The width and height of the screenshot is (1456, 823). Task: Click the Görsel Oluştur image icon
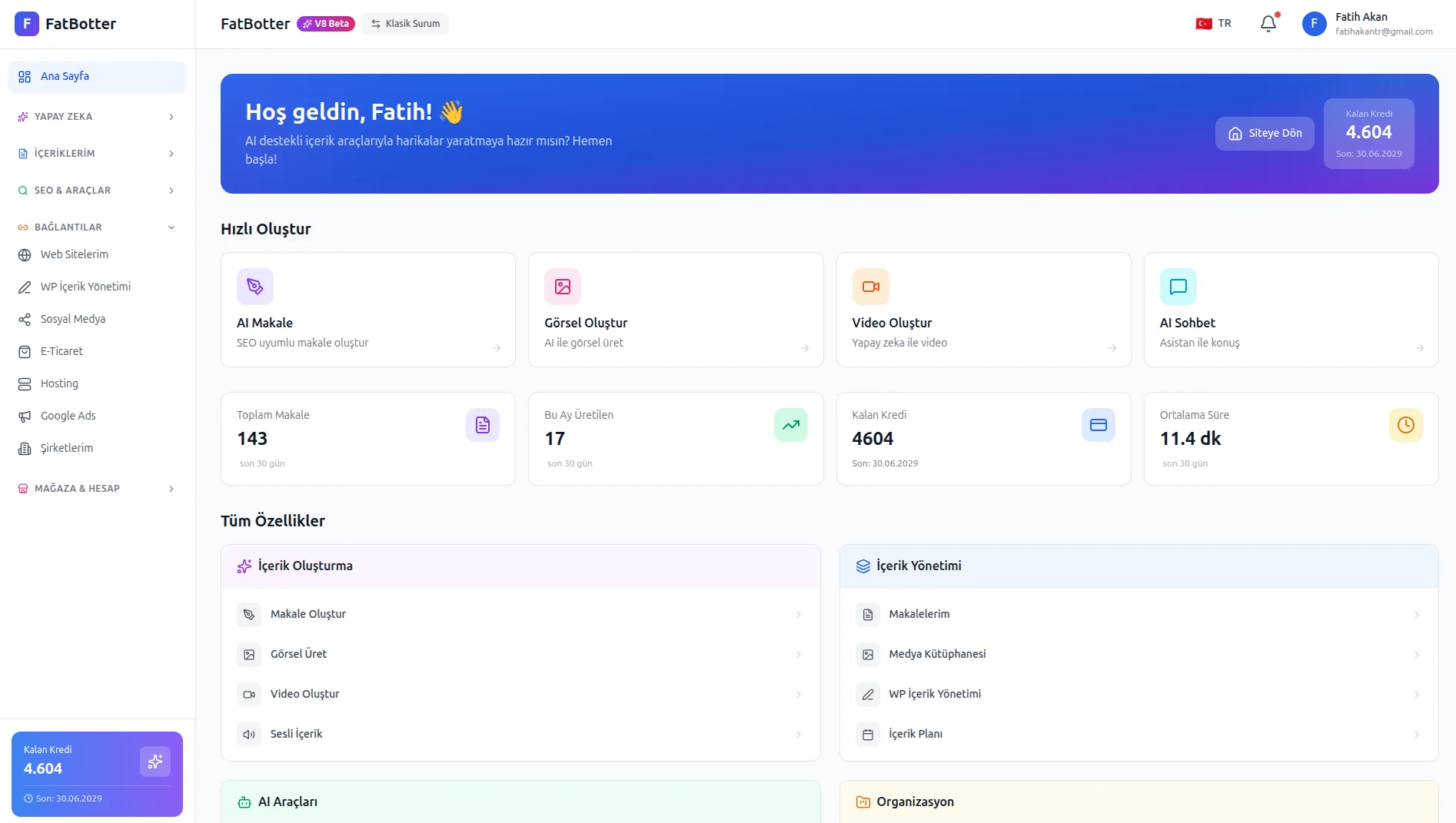click(563, 287)
